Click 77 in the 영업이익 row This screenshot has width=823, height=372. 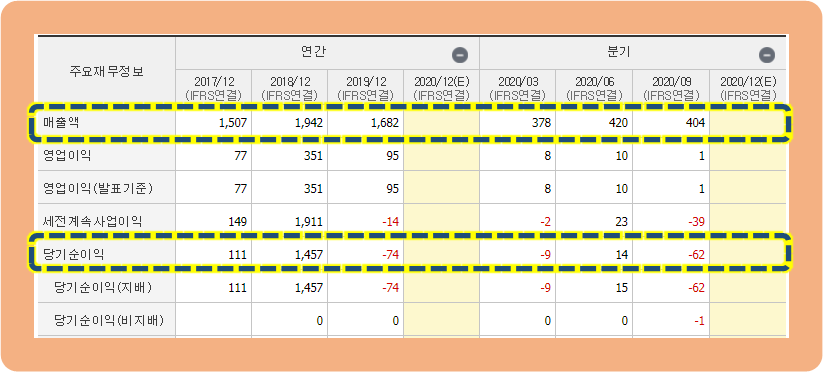click(240, 156)
